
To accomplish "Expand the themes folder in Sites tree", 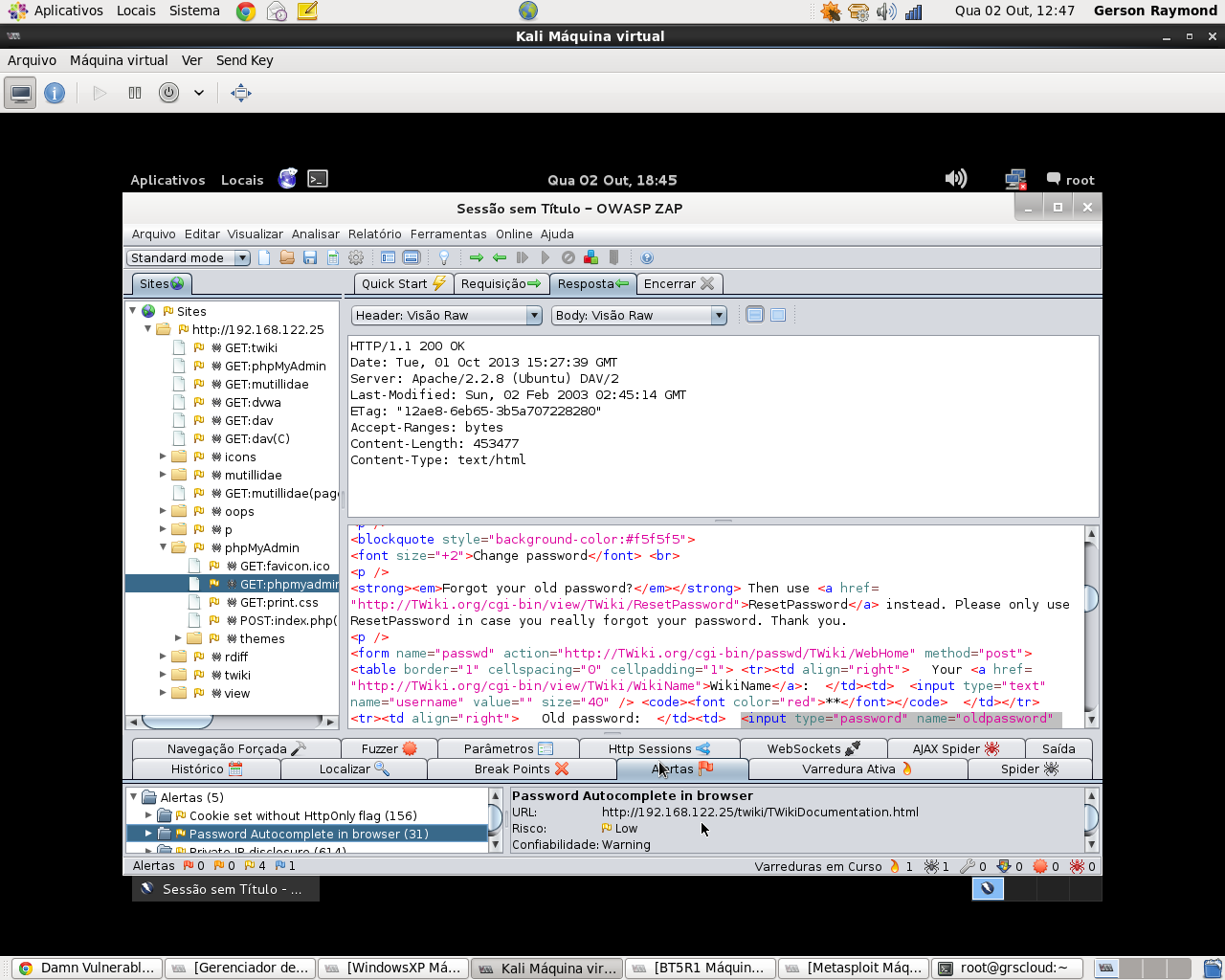I will (178, 638).
